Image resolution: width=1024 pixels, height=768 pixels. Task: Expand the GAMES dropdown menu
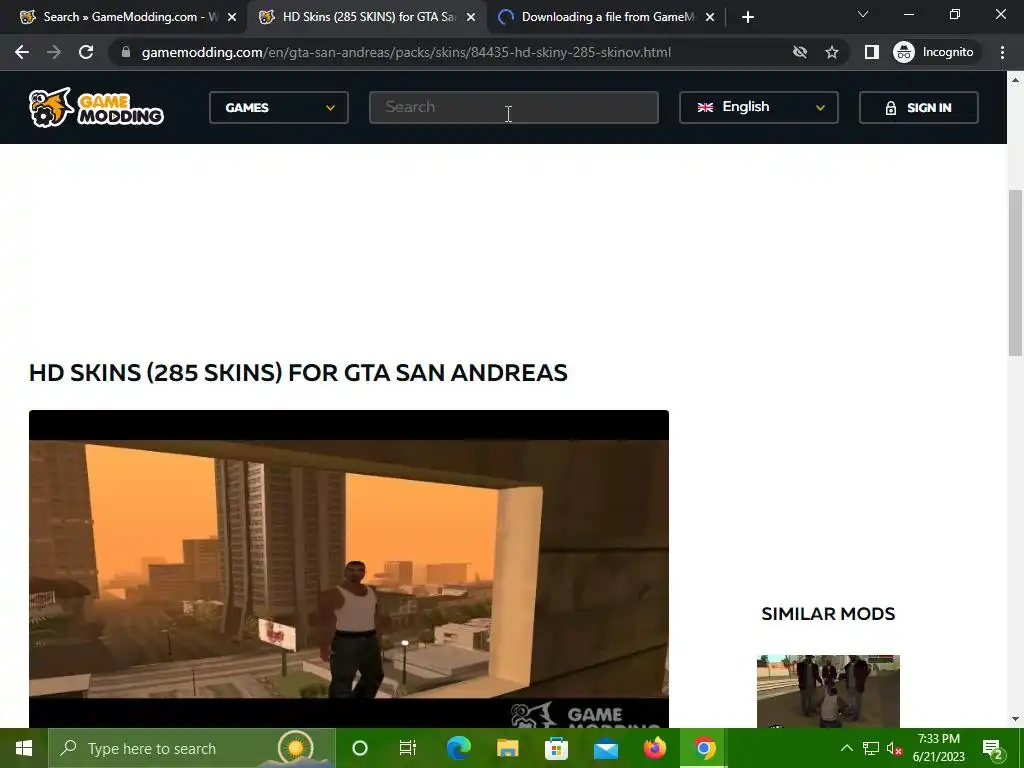[x=279, y=108]
